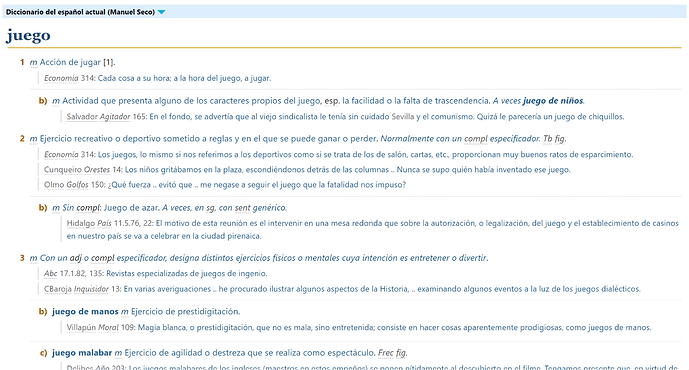The width and height of the screenshot is (689, 370).
Task: Click 'Salvador Agitador' citation source
Action: (x=98, y=116)
